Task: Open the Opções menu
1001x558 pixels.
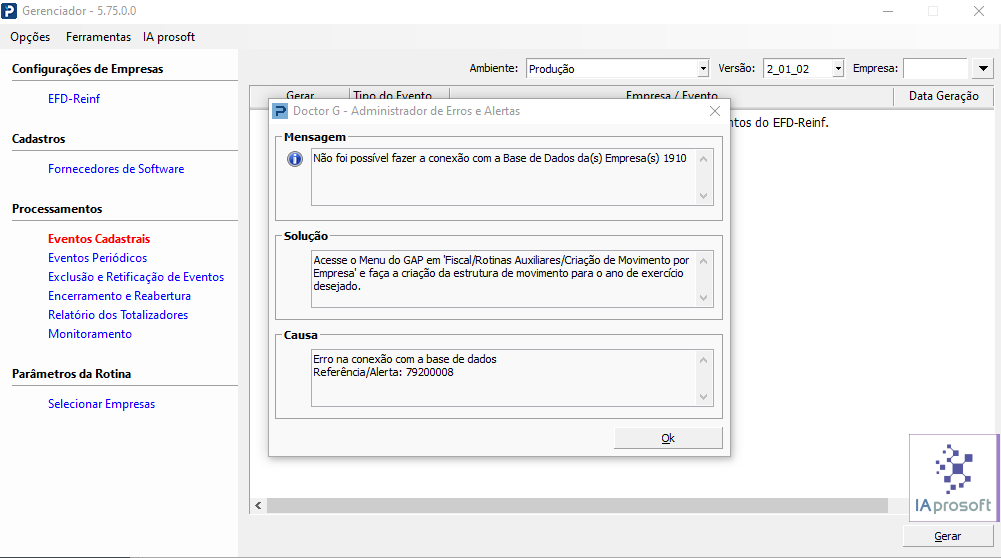Action: (x=30, y=37)
